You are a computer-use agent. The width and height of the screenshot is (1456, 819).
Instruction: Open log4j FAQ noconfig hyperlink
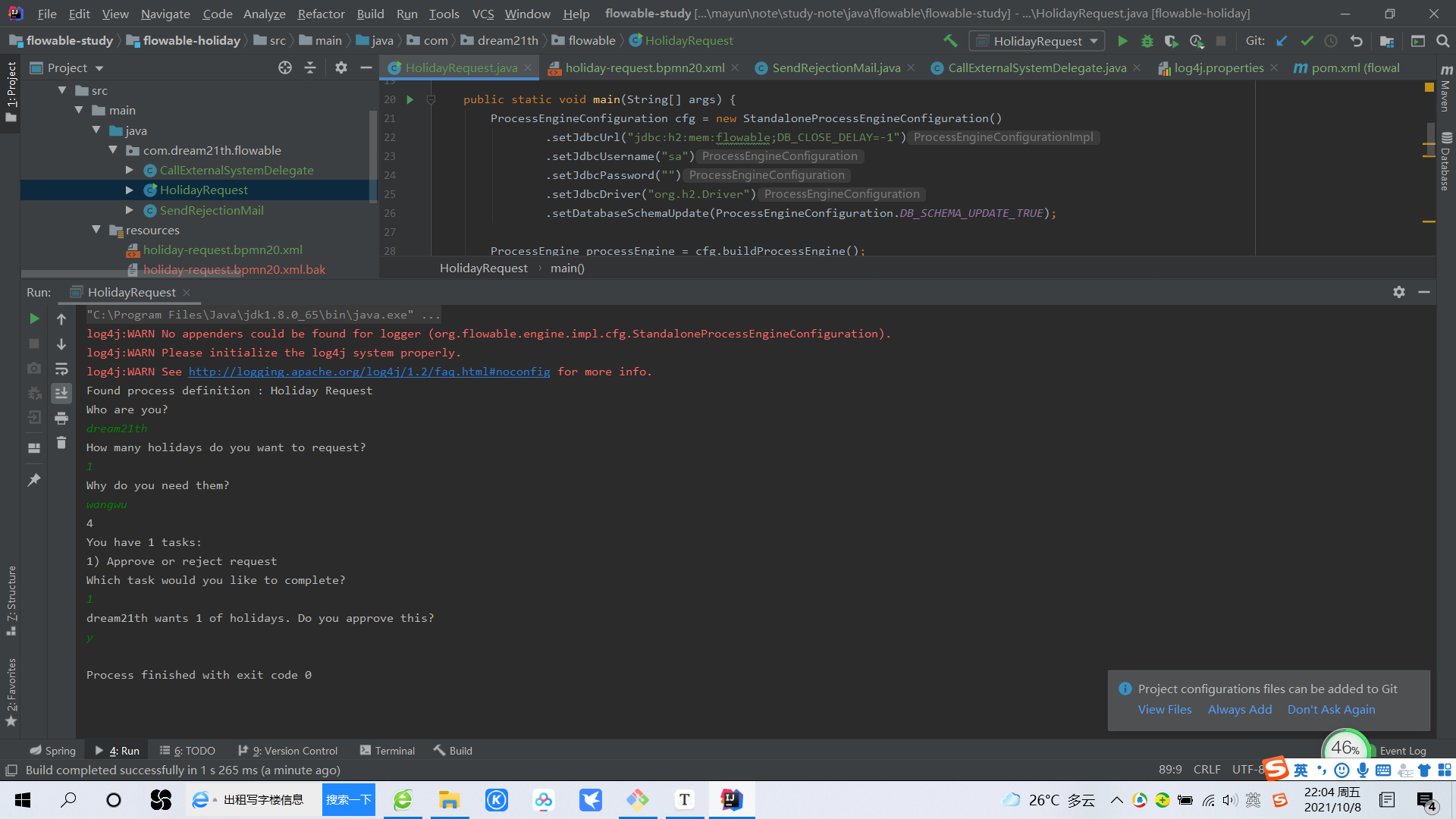369,372
